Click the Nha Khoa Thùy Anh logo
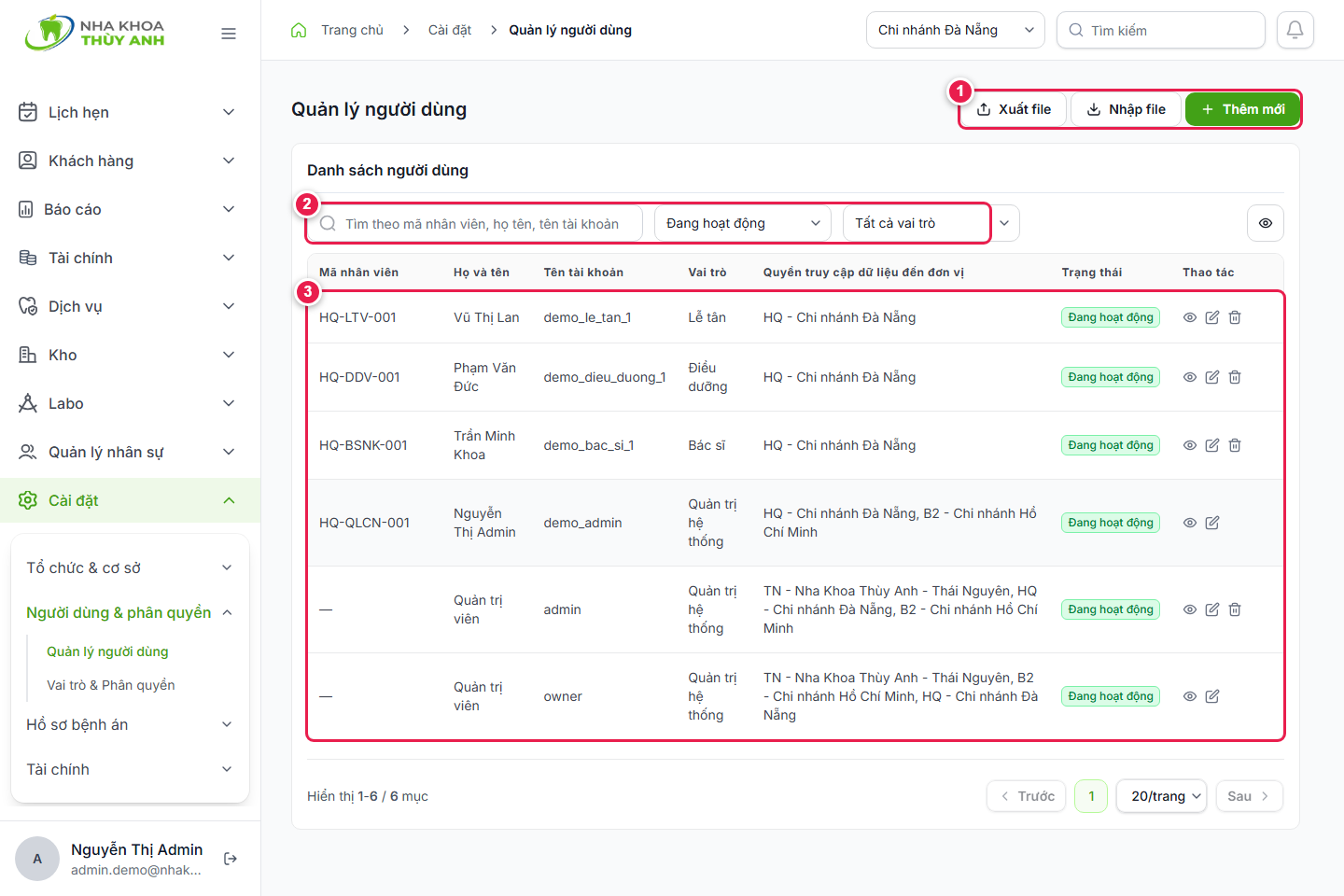The image size is (1344, 896). click(94, 33)
